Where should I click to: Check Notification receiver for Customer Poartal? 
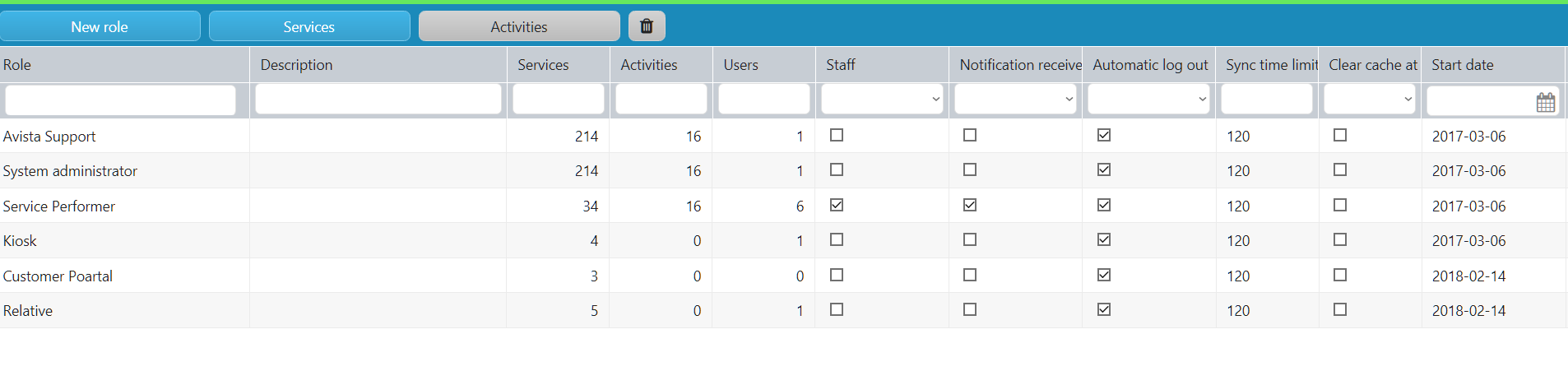[970, 275]
